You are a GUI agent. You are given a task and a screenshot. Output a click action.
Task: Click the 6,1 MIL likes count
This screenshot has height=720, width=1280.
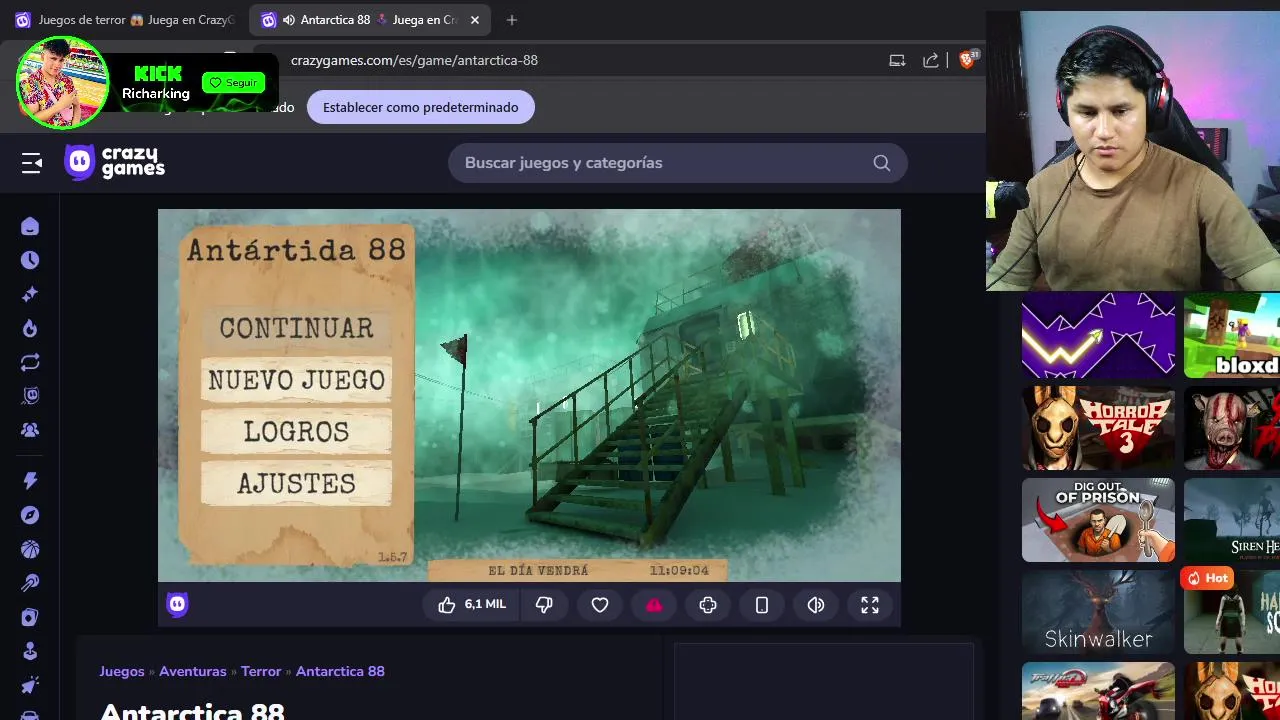point(485,605)
